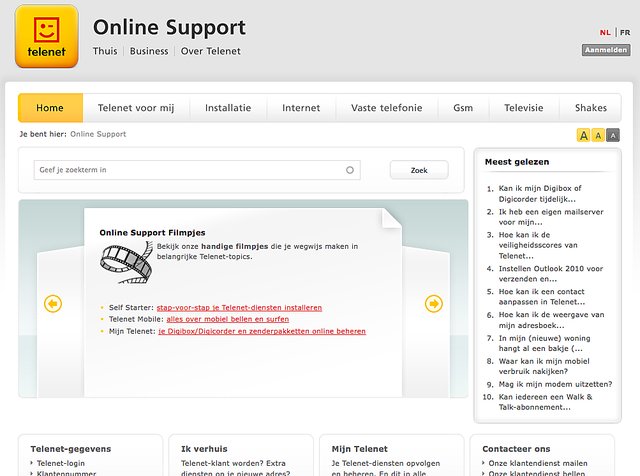Open 'weergave van mijn adresboek' article
Viewport: 640px width, 476px height.
tap(551, 320)
